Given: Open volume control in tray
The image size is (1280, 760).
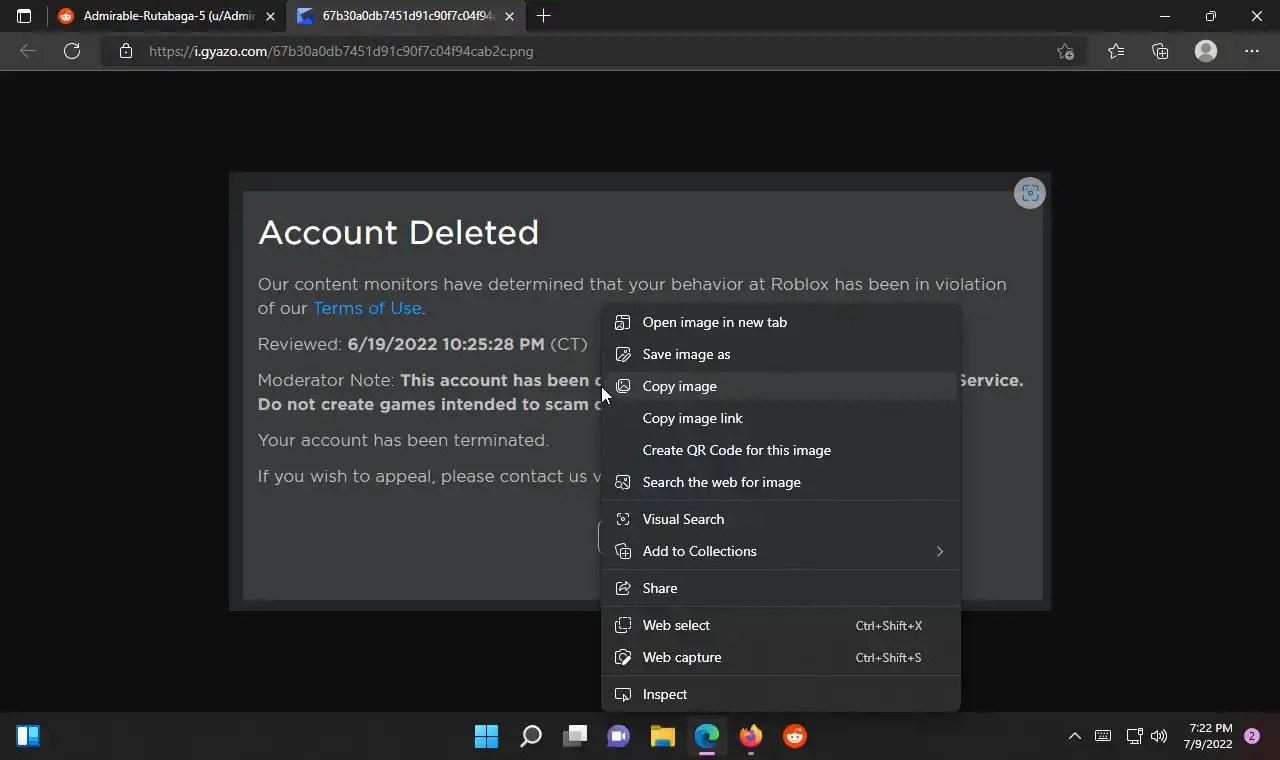Looking at the screenshot, I should pyautogui.click(x=1159, y=736).
